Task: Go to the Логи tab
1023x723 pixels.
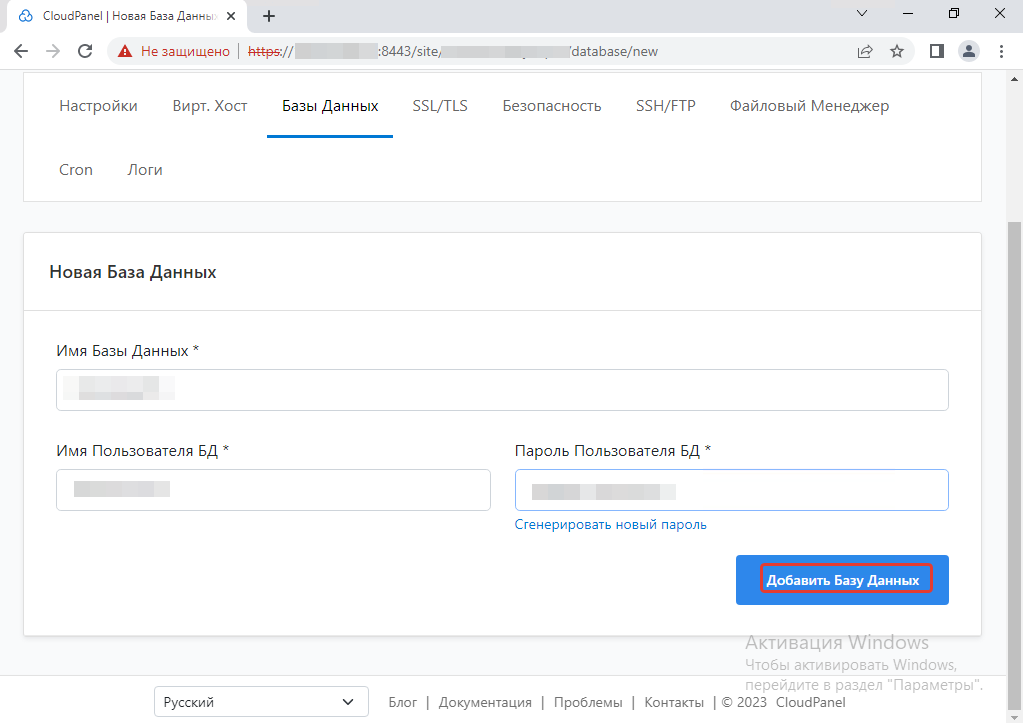Action: point(145,170)
